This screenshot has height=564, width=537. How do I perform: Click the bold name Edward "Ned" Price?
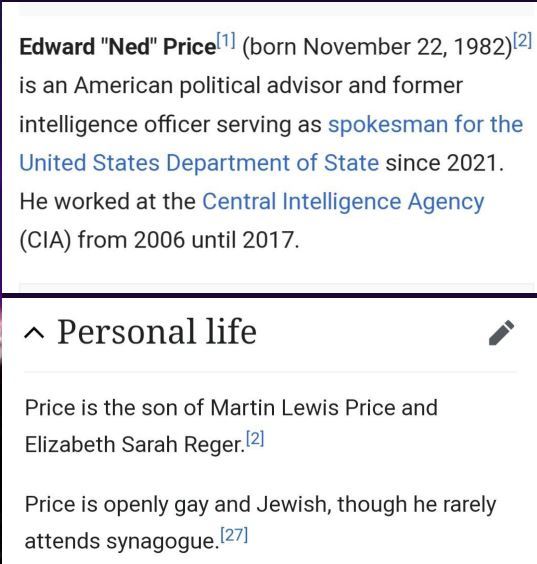click(x=118, y=47)
